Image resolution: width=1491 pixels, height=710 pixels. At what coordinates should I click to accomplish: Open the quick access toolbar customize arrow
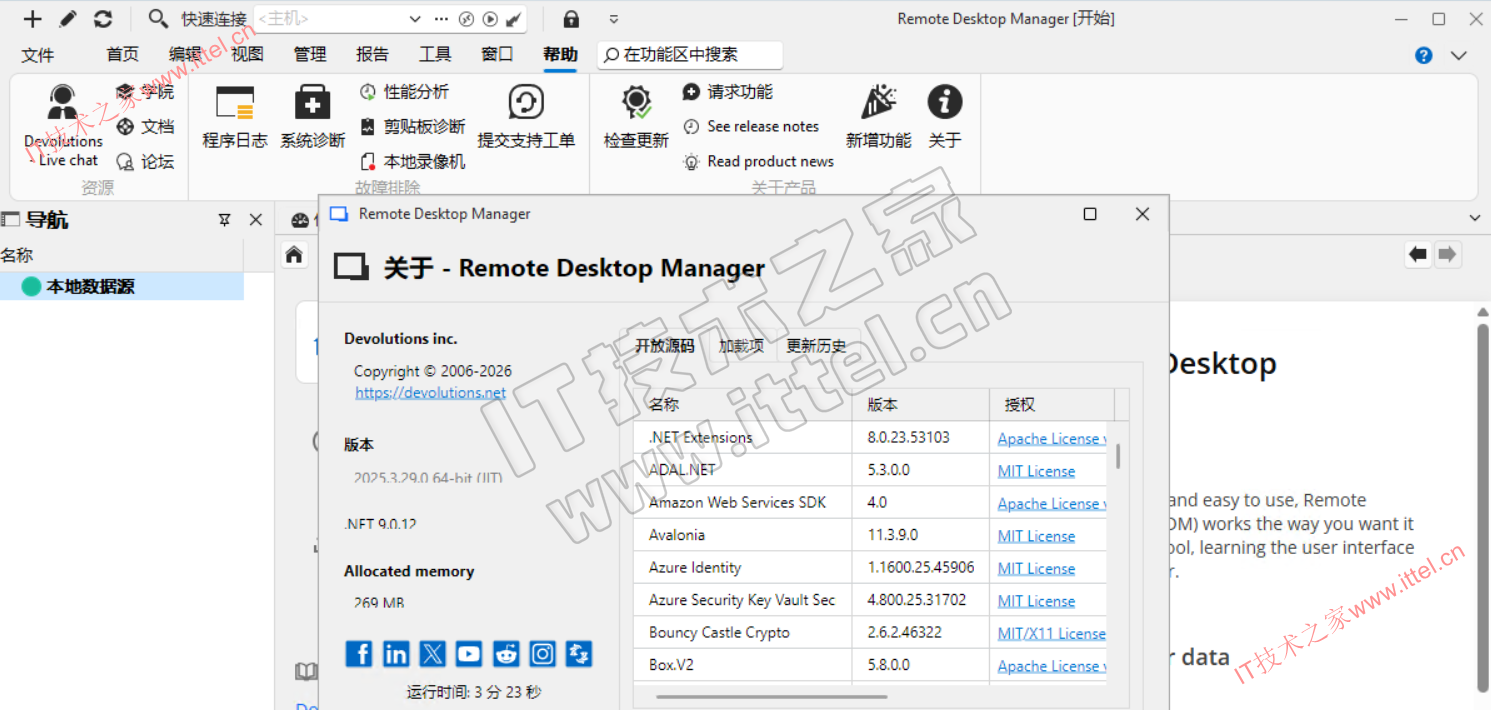pos(614,19)
